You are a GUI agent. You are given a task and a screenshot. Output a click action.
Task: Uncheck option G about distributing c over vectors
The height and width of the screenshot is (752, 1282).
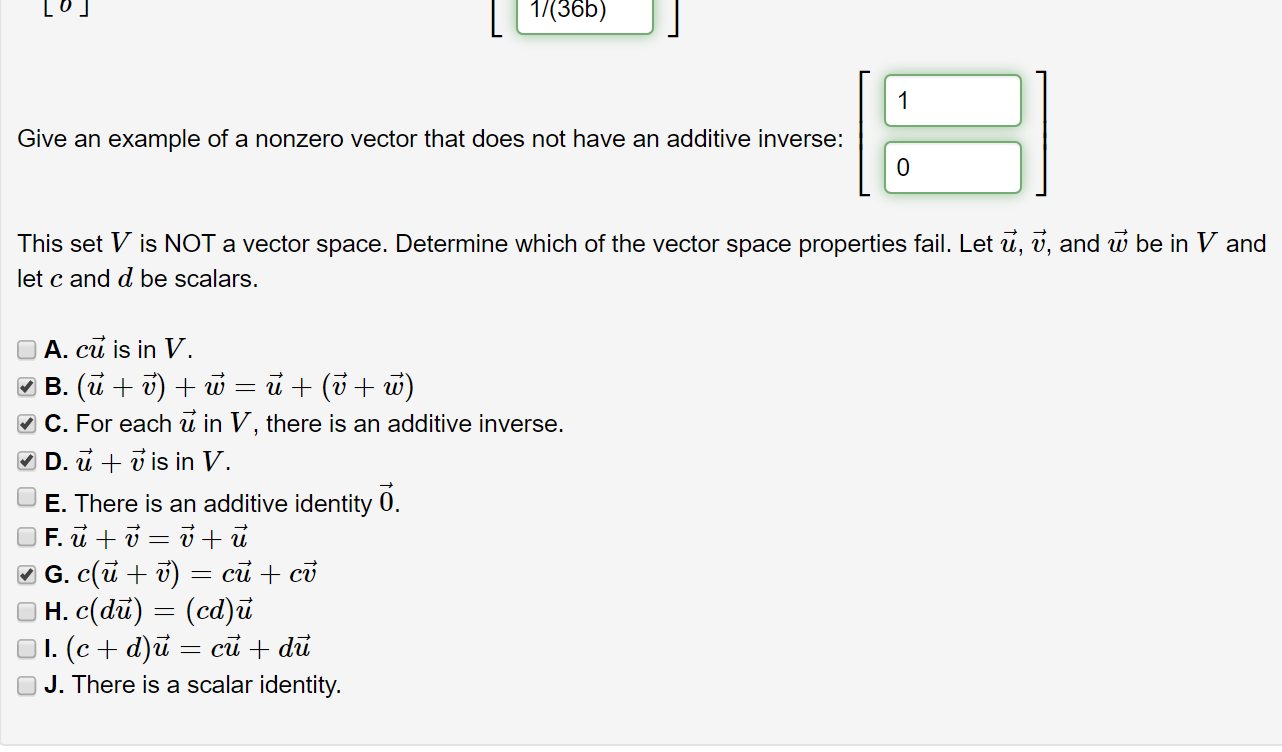(26, 573)
